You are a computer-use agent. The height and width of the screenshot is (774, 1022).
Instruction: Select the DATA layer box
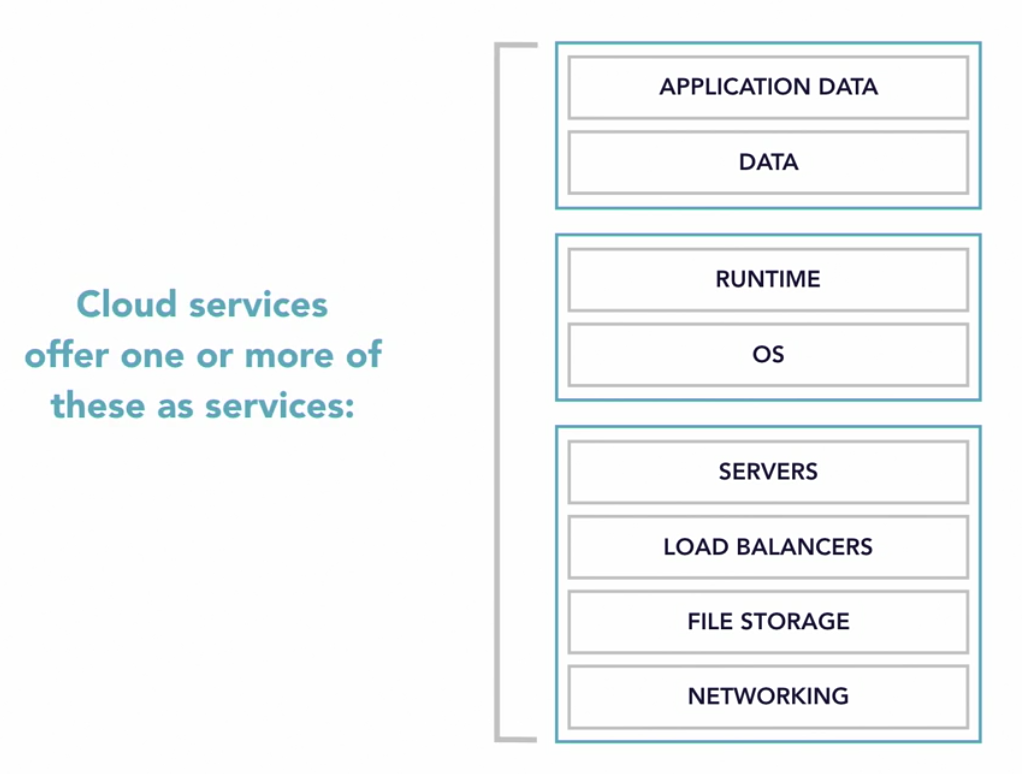coord(768,162)
